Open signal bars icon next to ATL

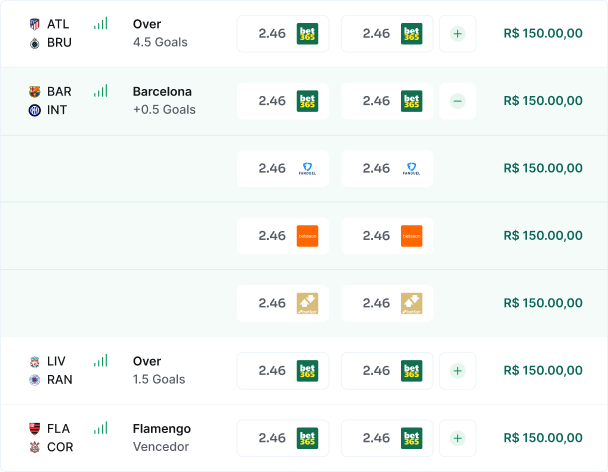[100, 24]
